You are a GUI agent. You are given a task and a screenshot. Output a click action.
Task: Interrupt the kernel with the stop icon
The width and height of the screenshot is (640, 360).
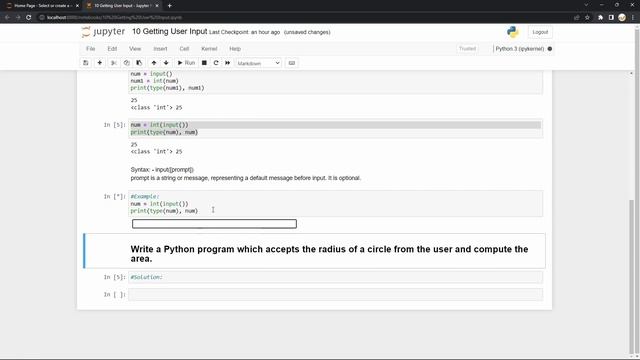click(x=204, y=63)
